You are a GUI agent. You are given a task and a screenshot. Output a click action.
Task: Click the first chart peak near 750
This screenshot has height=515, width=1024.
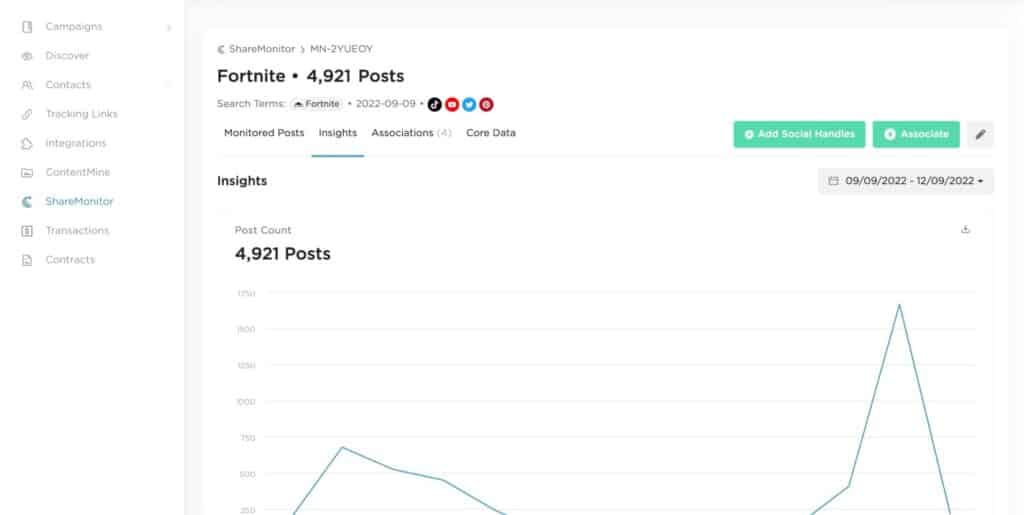342,447
